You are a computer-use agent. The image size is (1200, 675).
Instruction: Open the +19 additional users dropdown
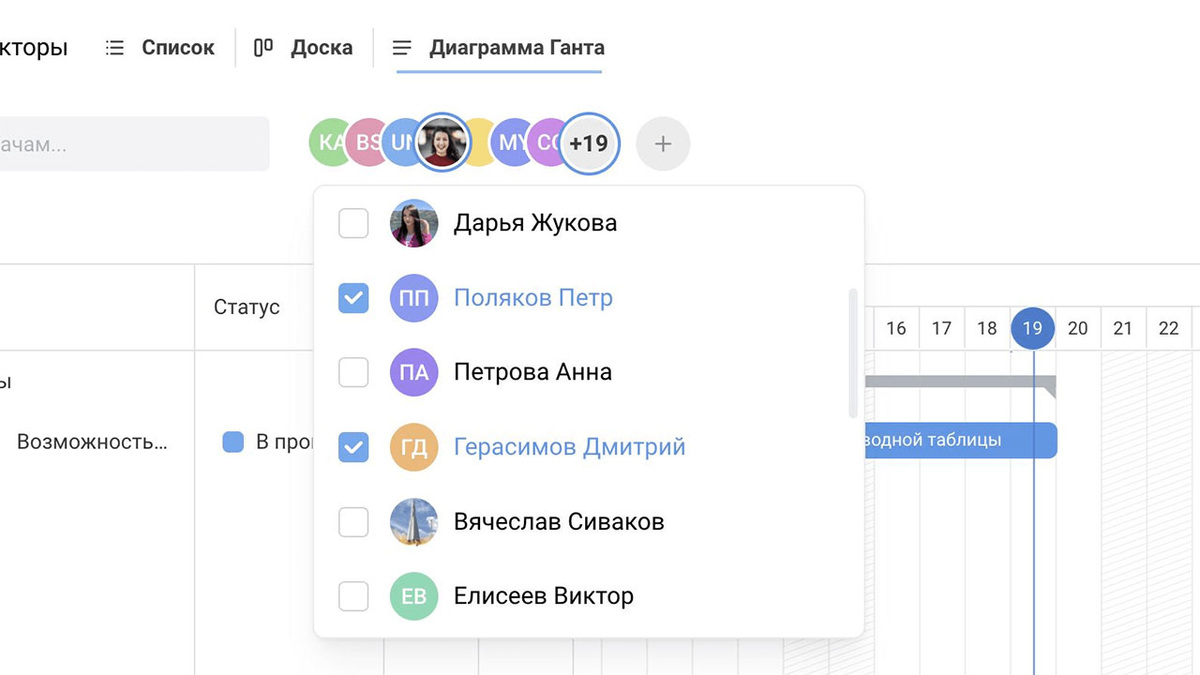point(590,142)
